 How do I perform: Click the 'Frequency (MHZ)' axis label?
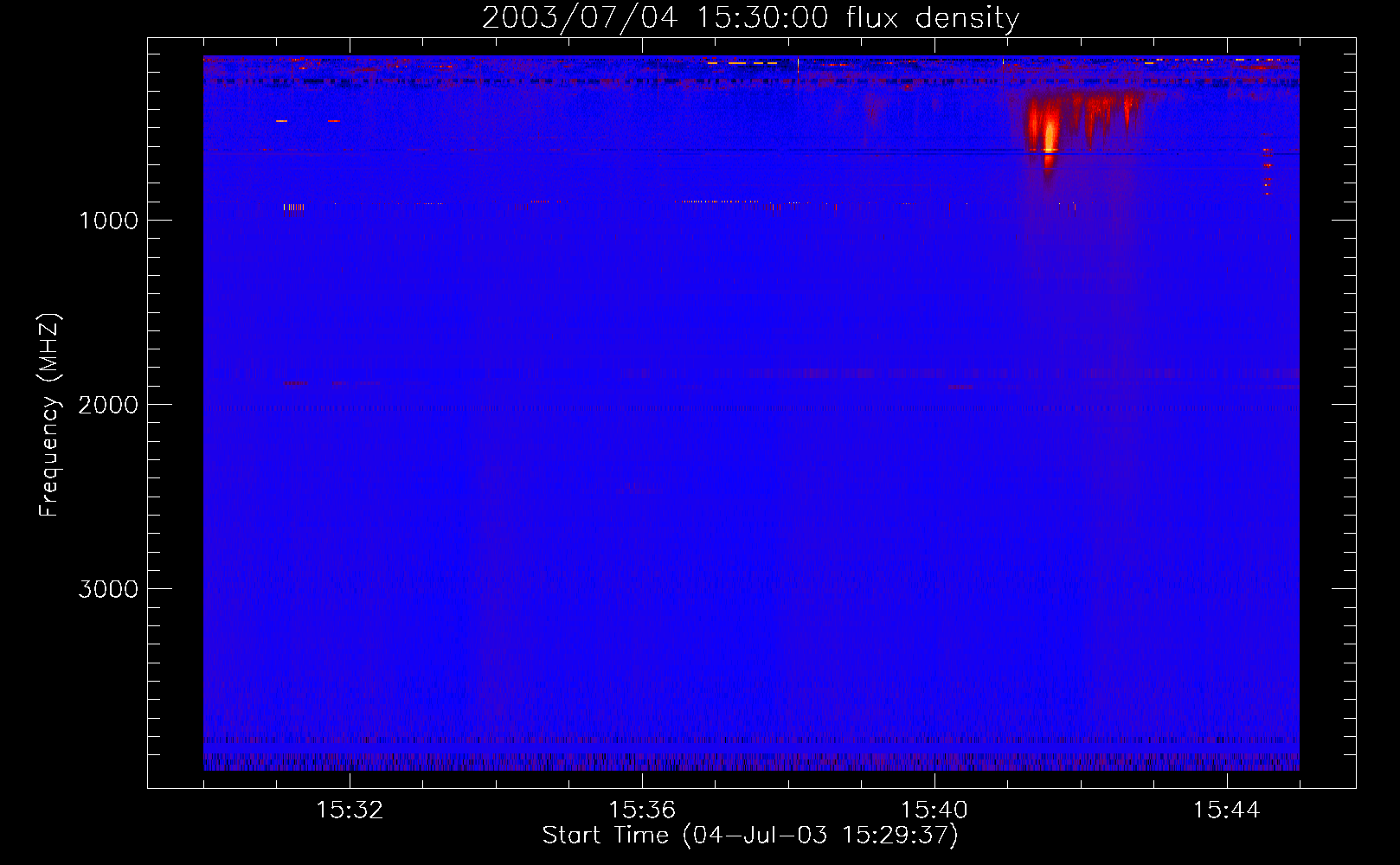[49, 415]
